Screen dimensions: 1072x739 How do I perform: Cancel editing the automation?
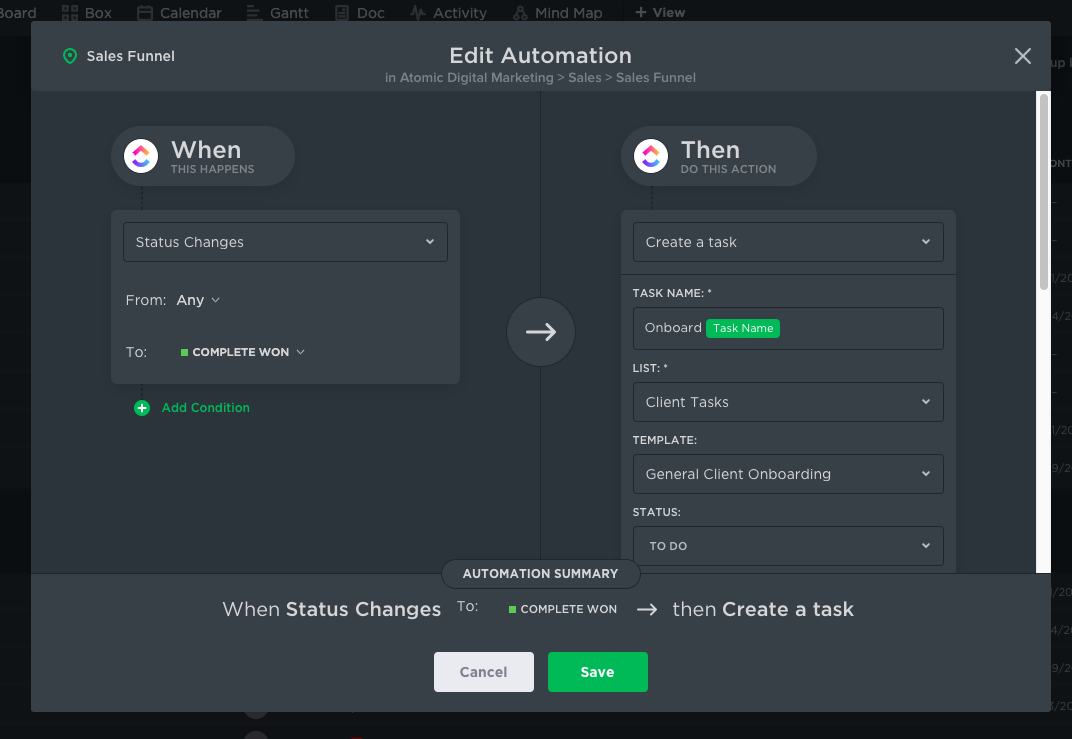(483, 672)
